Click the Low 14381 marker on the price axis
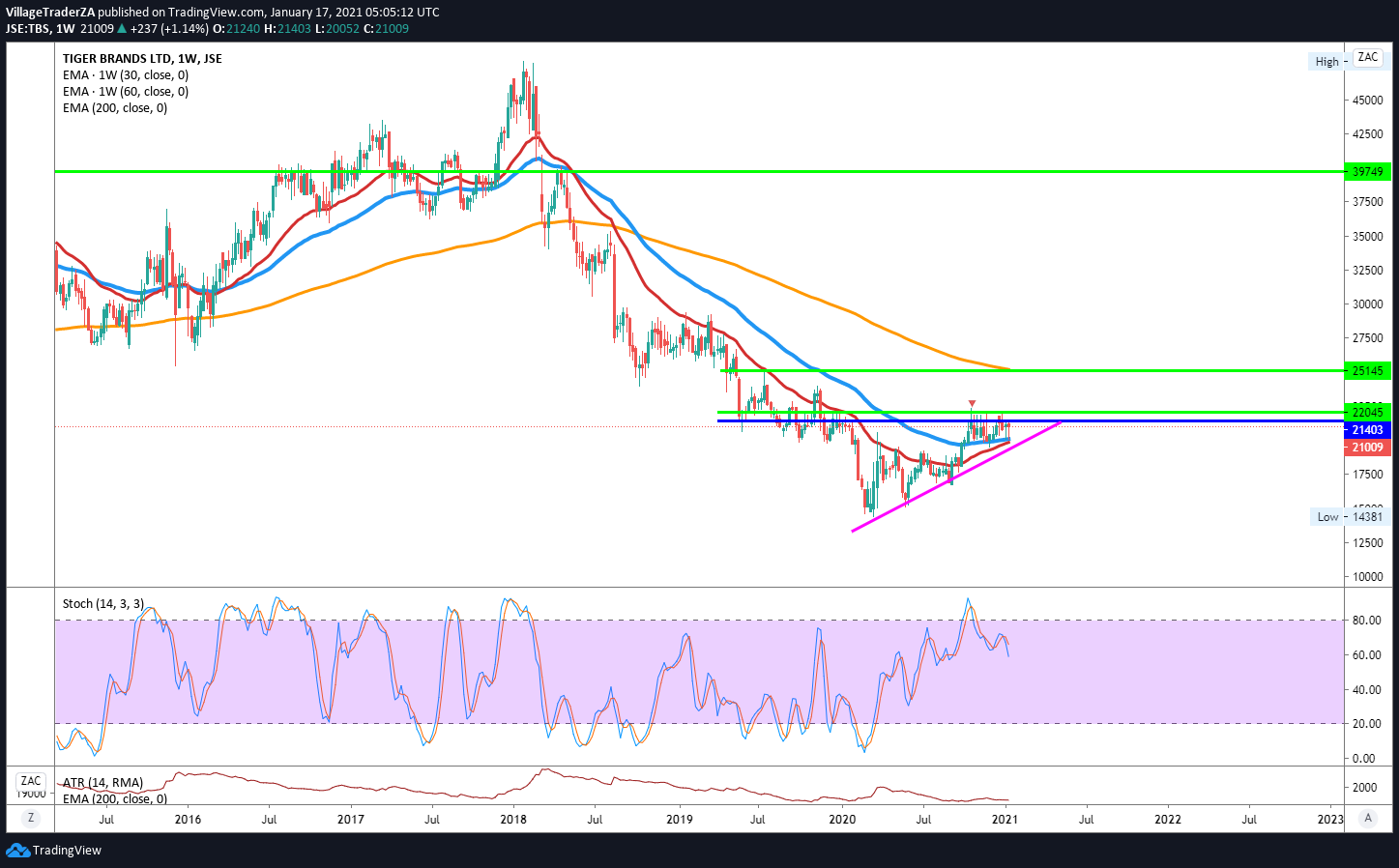The width and height of the screenshot is (1399, 868). pyautogui.click(x=1350, y=517)
